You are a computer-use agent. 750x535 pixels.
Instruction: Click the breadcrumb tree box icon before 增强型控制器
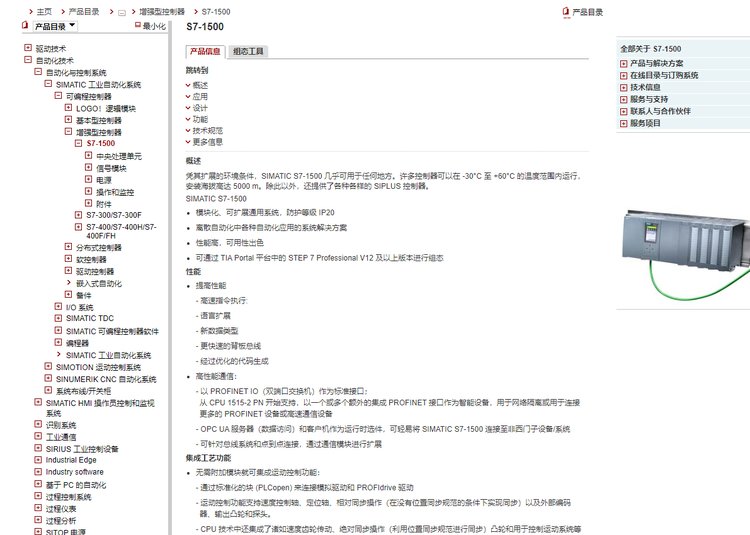pyautogui.click(x=121, y=12)
